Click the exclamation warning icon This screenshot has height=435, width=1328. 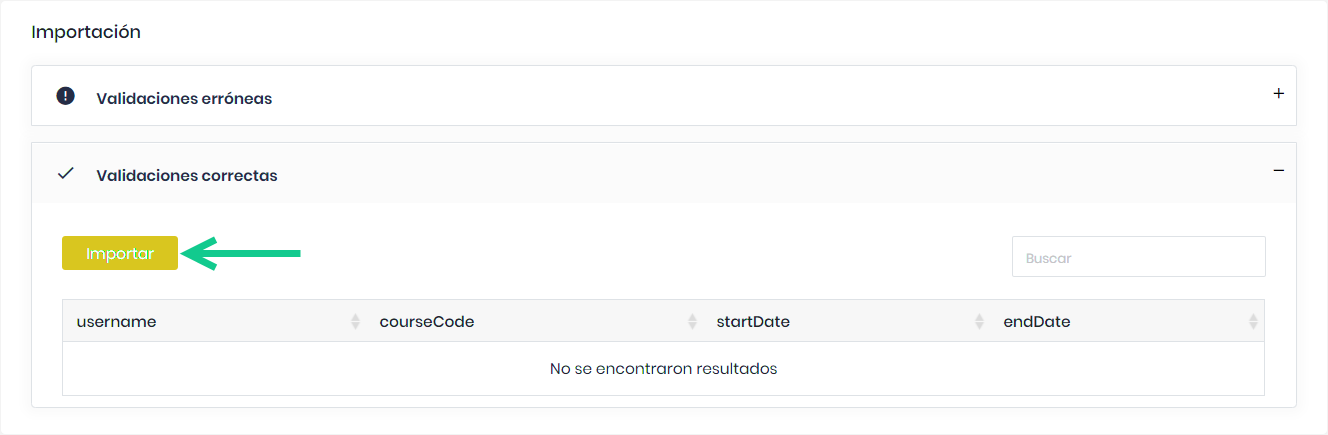(66, 97)
